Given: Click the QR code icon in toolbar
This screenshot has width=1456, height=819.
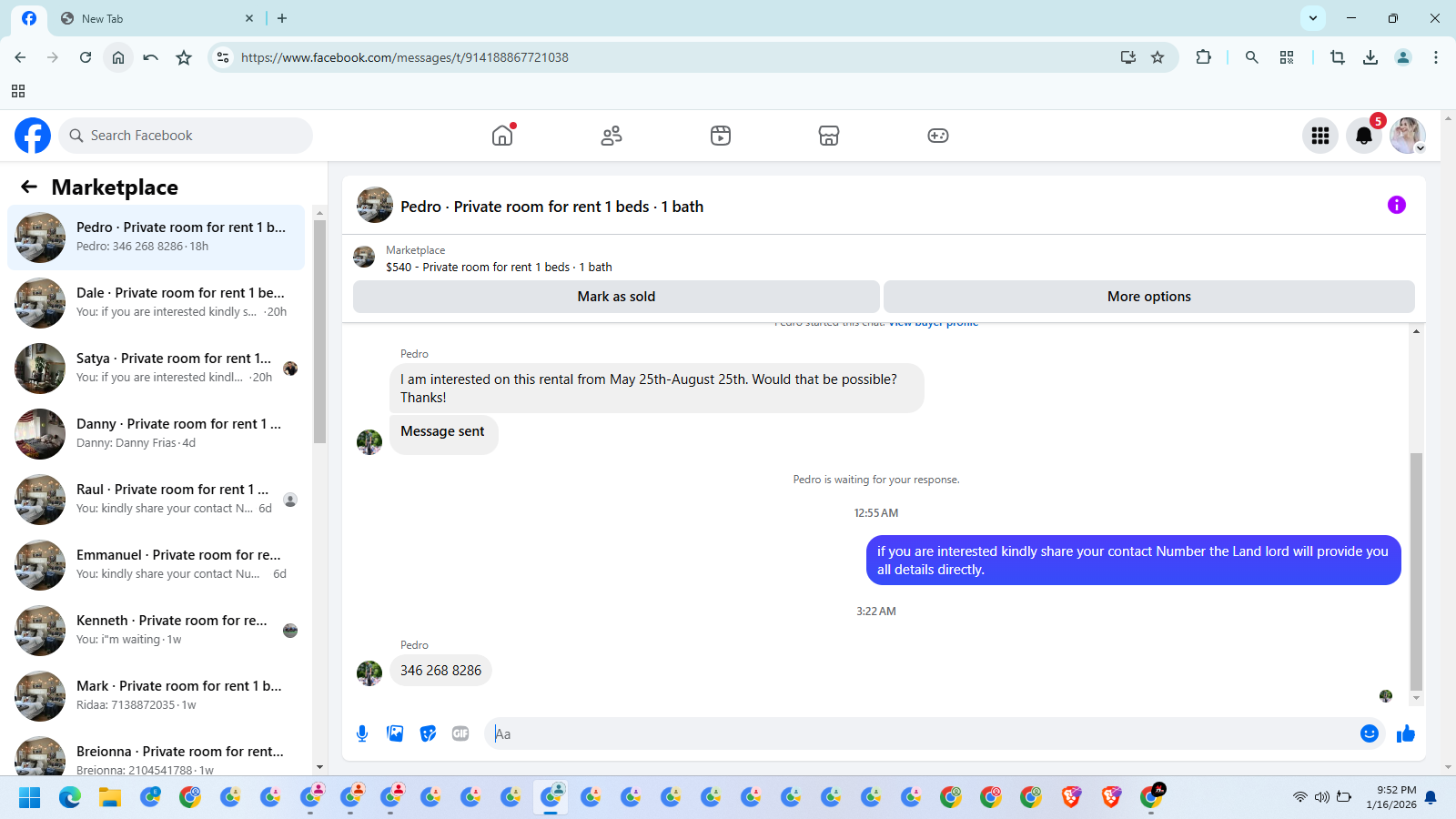Looking at the screenshot, I should pyautogui.click(x=1287, y=57).
